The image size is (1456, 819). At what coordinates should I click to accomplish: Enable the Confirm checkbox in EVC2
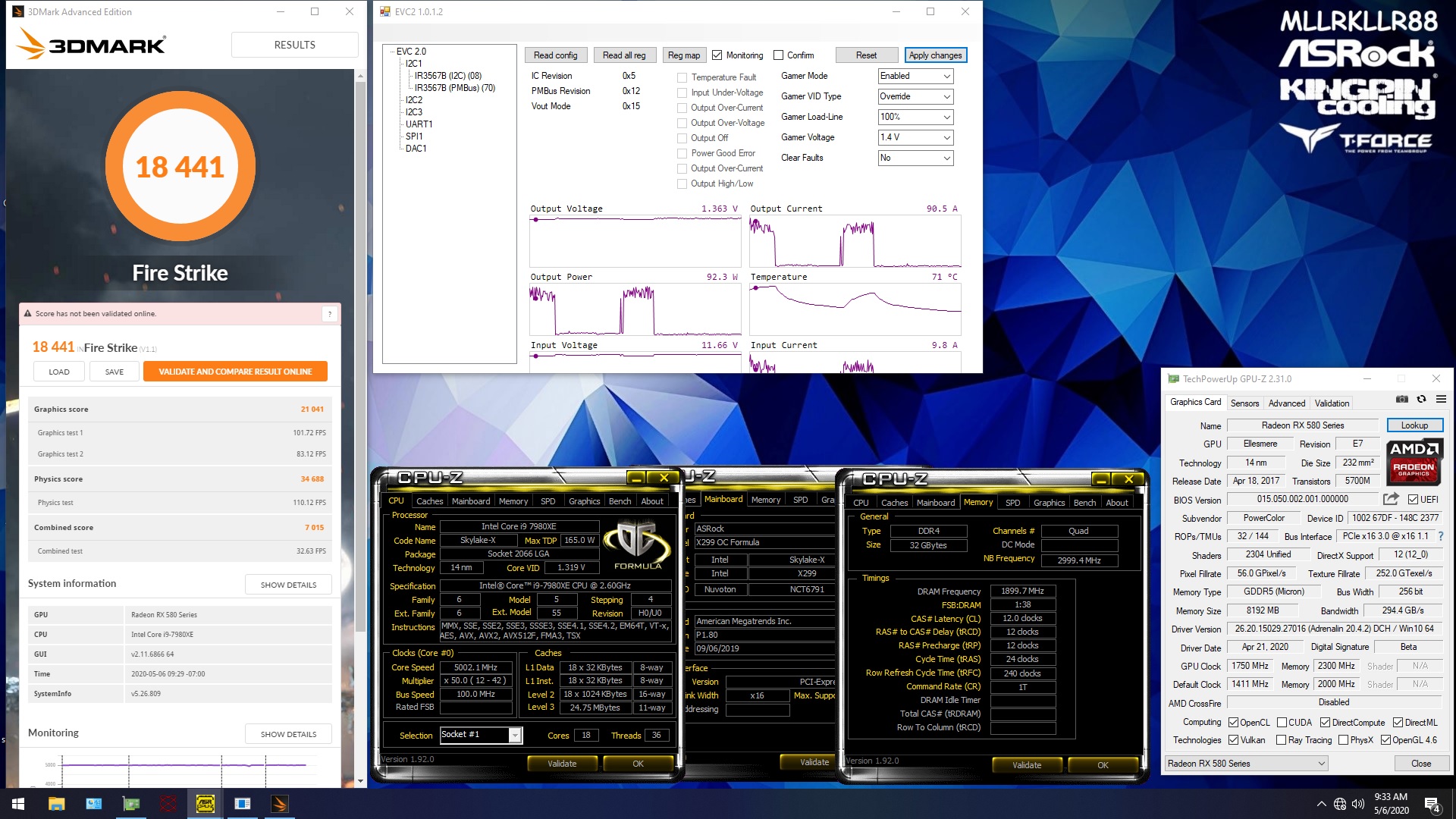point(778,55)
